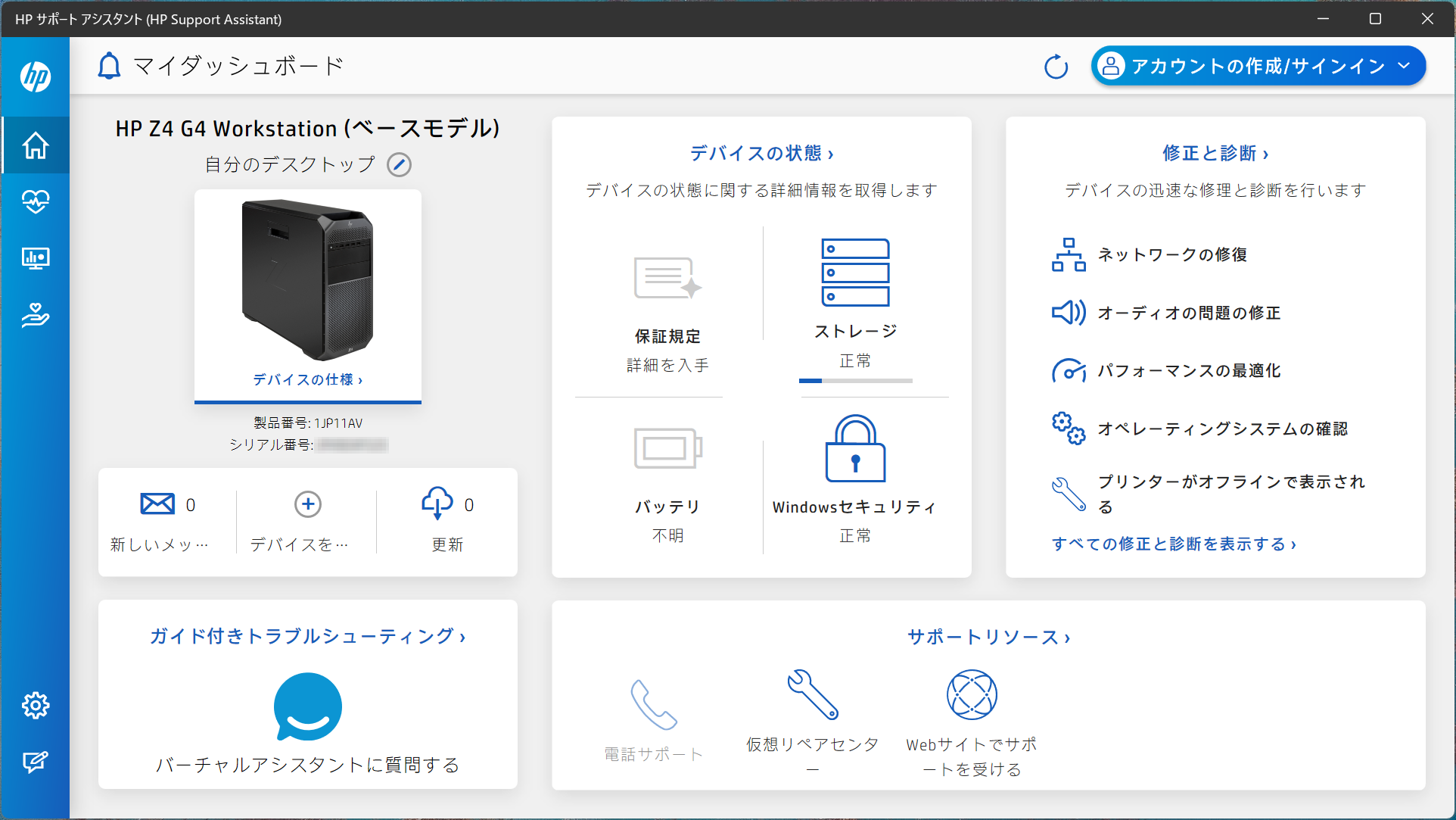This screenshot has width=1456, height=820.
Task: Open the 修正と診断 section link
Action: click(1215, 153)
